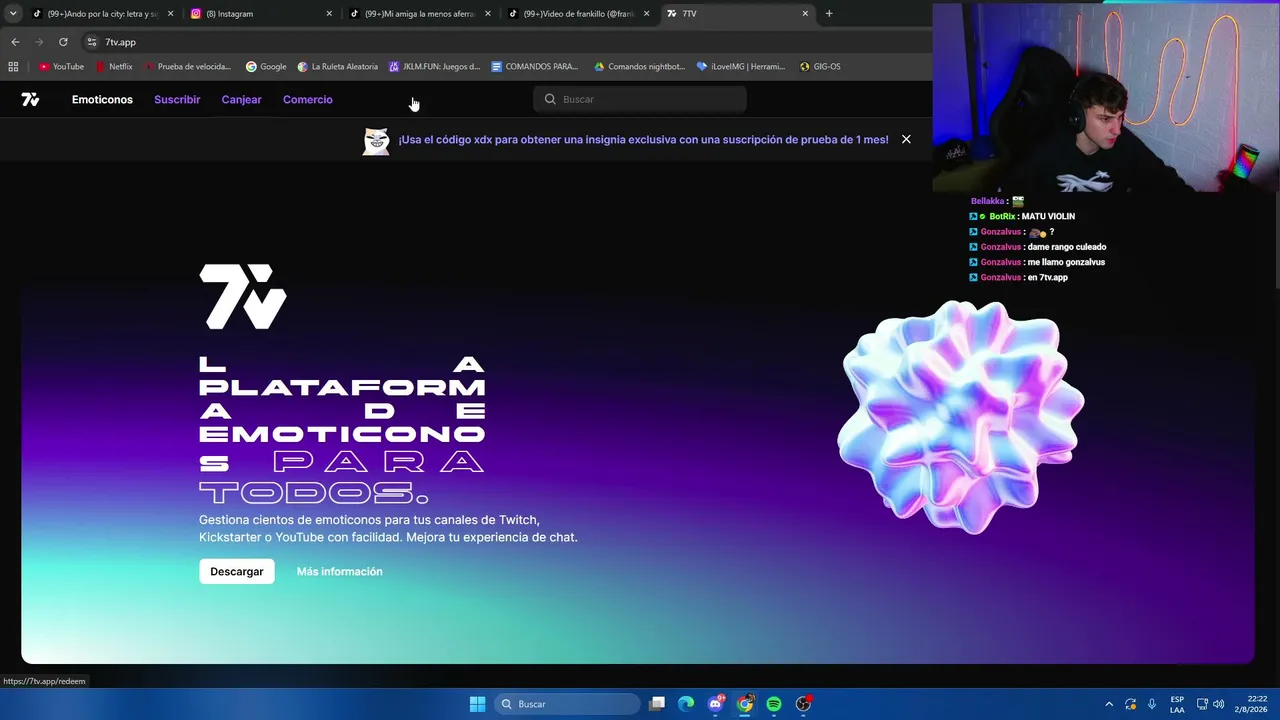This screenshot has width=1280, height=720.
Task: Open the Windows Start menu
Action: point(478,704)
